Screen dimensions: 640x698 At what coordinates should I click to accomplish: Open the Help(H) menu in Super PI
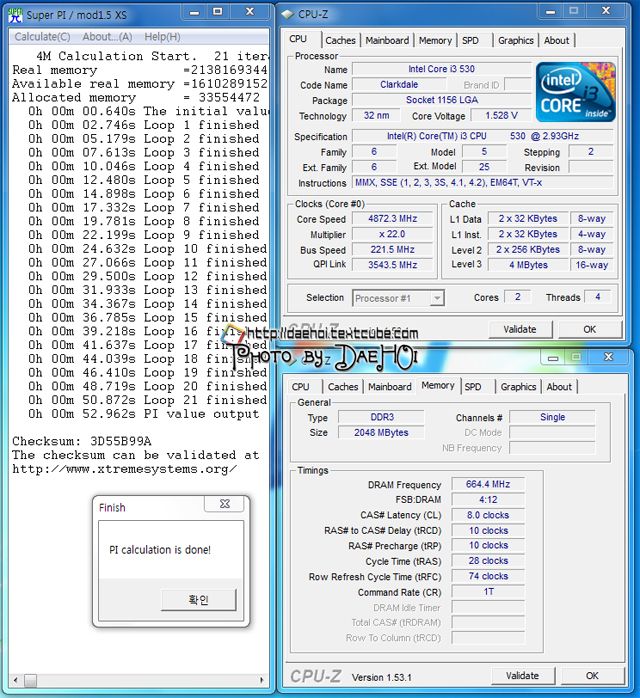[162, 37]
